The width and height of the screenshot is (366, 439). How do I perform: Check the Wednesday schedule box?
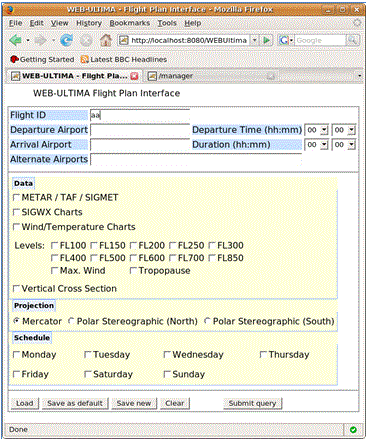(x=167, y=354)
